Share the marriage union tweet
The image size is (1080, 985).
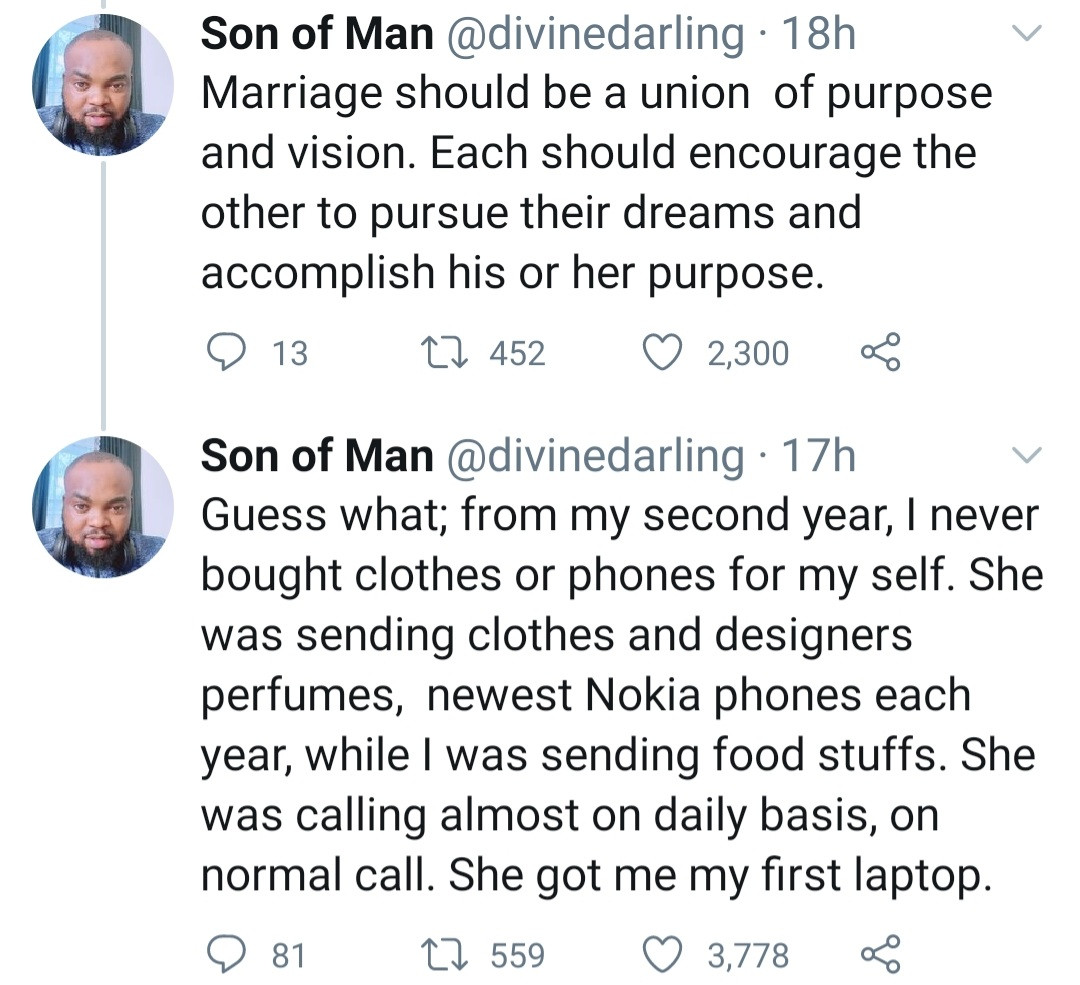pyautogui.click(x=880, y=353)
